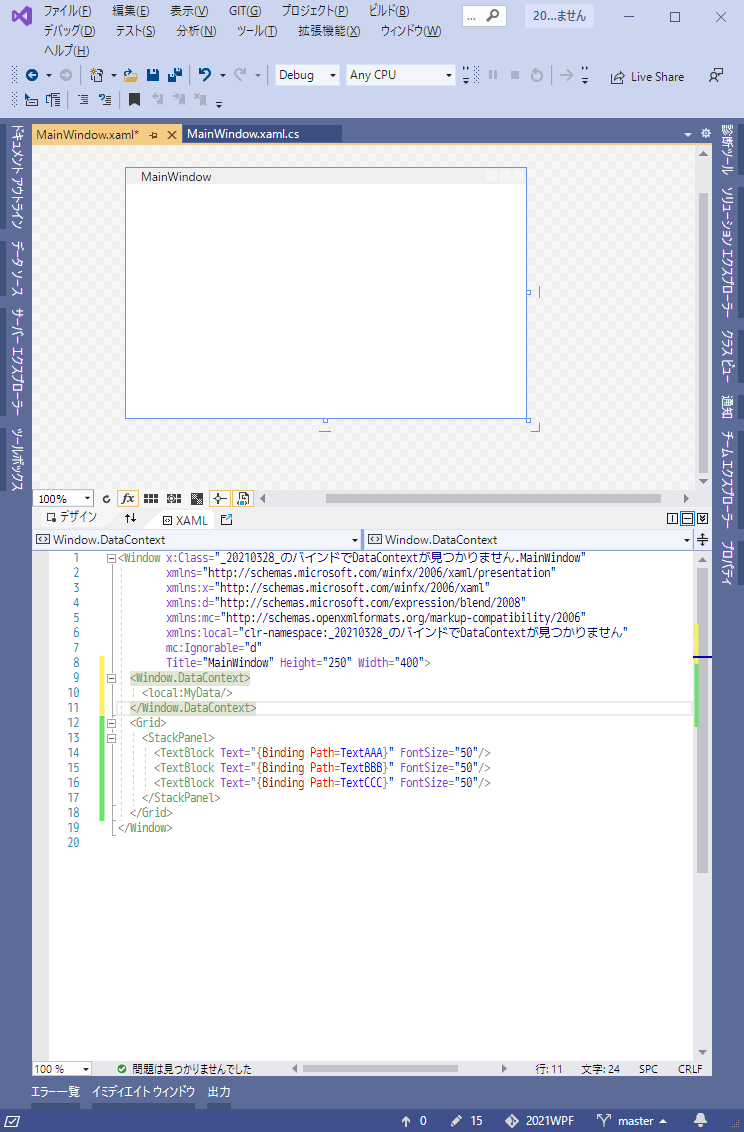This screenshot has height=1132, width=744.
Task: Select the horizontal split layout button
Action: point(688,518)
